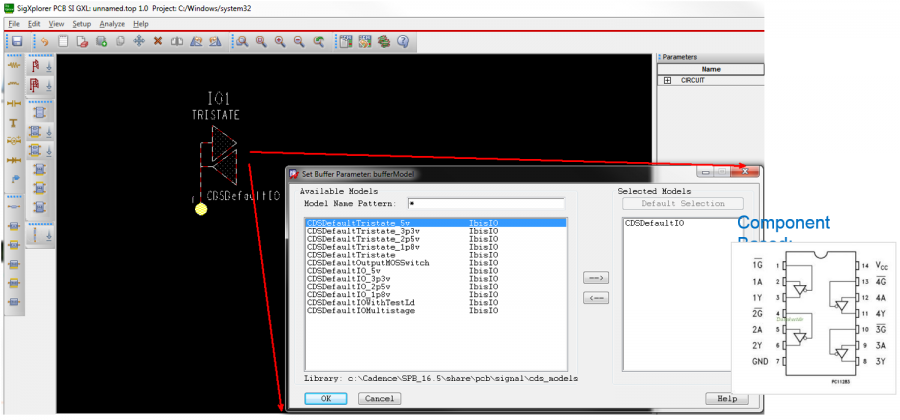The image size is (900, 420).
Task: Select the Move tool with four arrows
Action: (139, 42)
